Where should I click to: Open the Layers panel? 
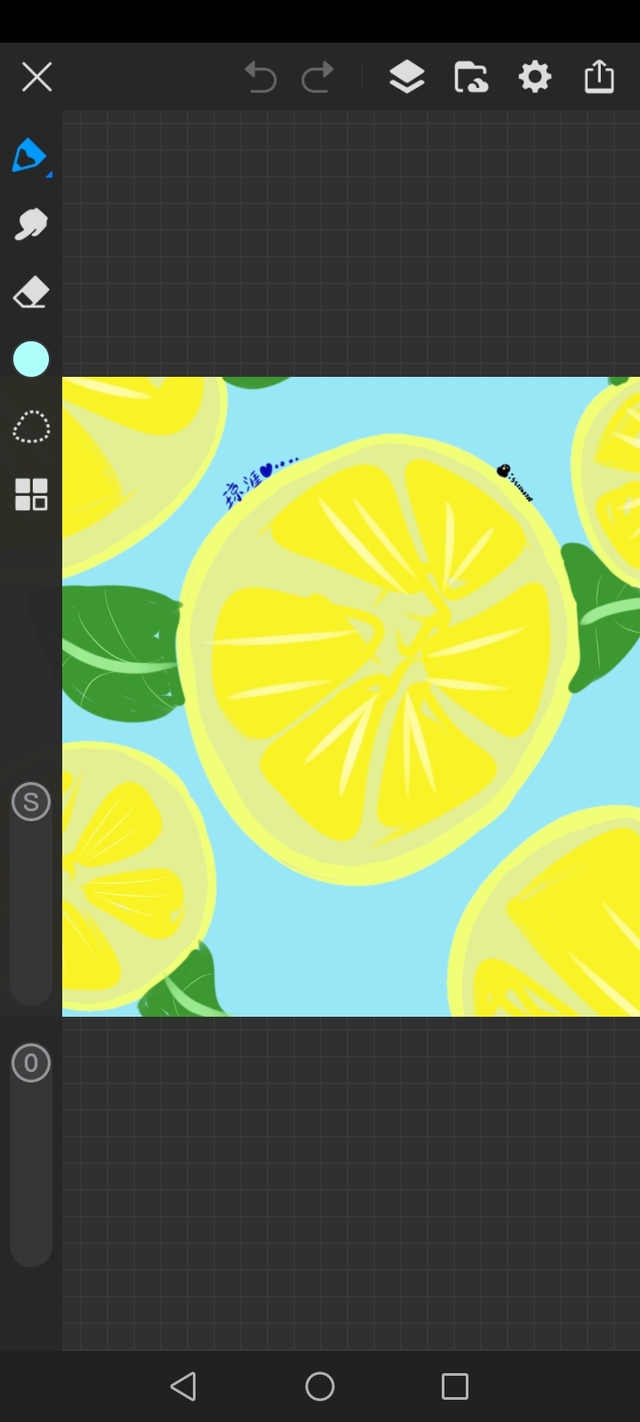406,77
